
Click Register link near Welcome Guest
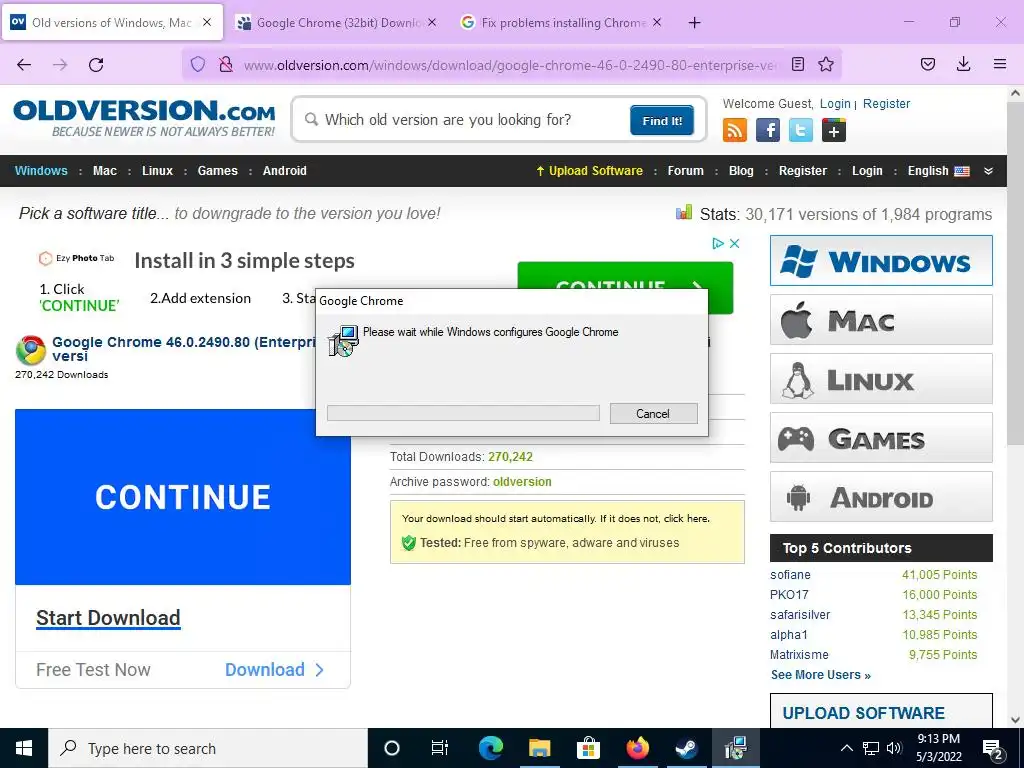coord(886,104)
